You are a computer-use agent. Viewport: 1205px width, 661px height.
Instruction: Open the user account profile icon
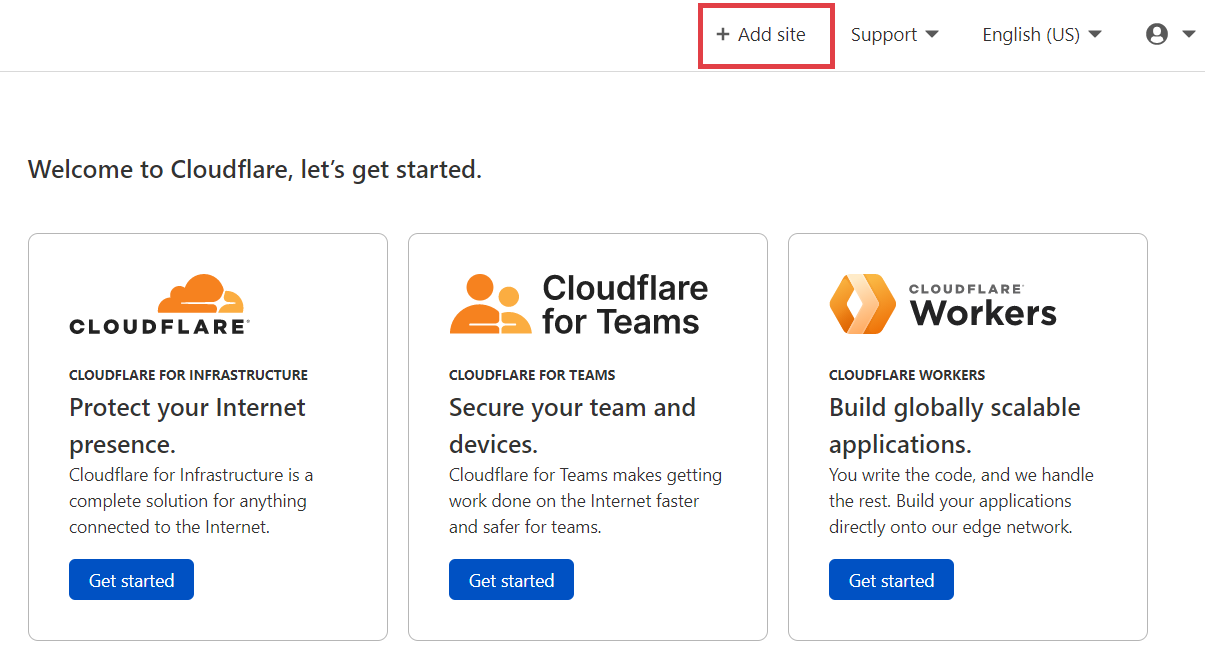[x=1157, y=35]
